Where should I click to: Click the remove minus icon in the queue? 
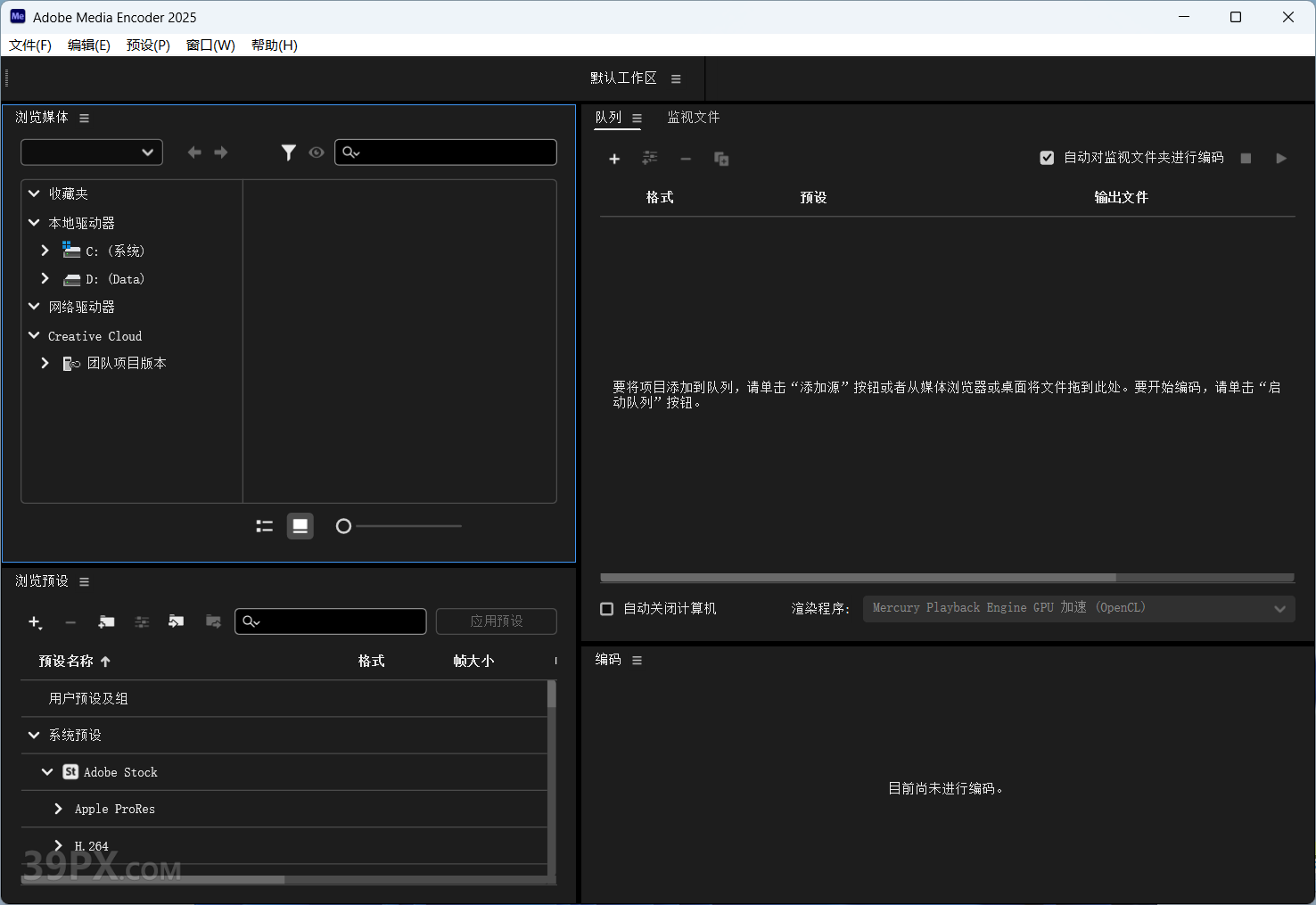(x=686, y=159)
